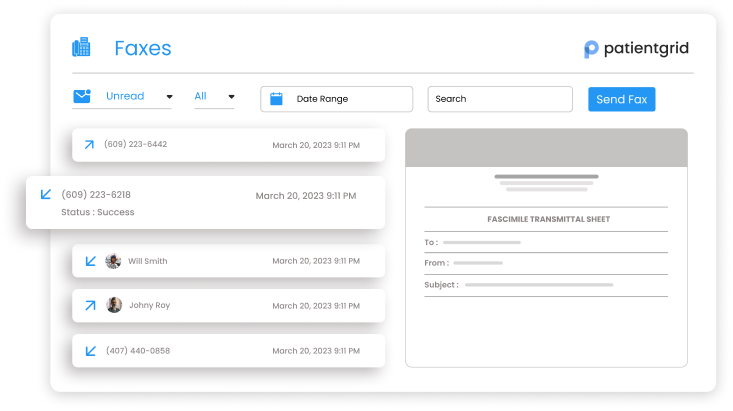Click outgoing arrow icon for (609) 223-6442

pyautogui.click(x=89, y=144)
